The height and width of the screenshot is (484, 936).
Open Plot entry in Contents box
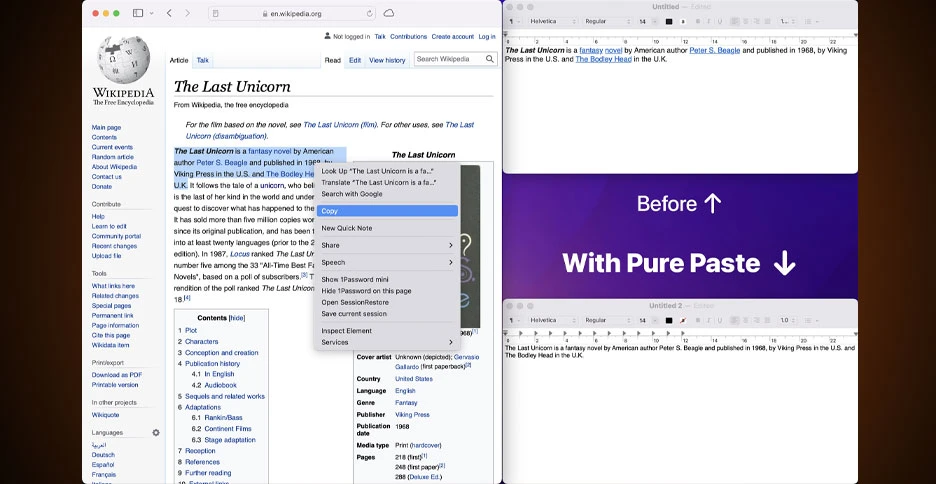click(190, 331)
